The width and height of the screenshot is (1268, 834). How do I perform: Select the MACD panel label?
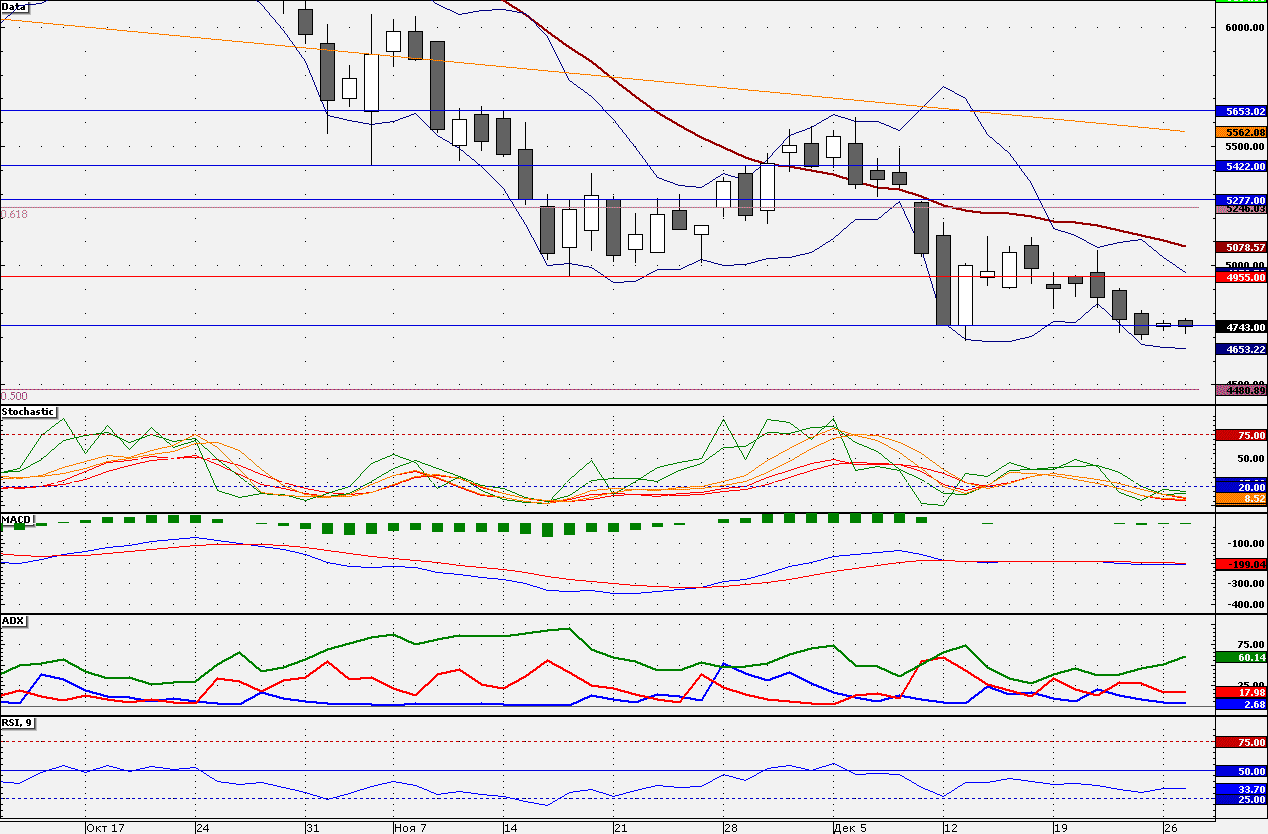click(17, 520)
